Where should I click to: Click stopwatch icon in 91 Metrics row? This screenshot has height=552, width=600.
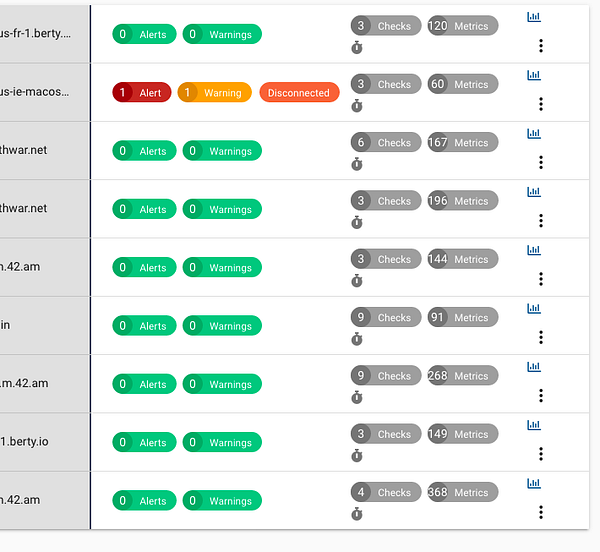click(x=357, y=339)
